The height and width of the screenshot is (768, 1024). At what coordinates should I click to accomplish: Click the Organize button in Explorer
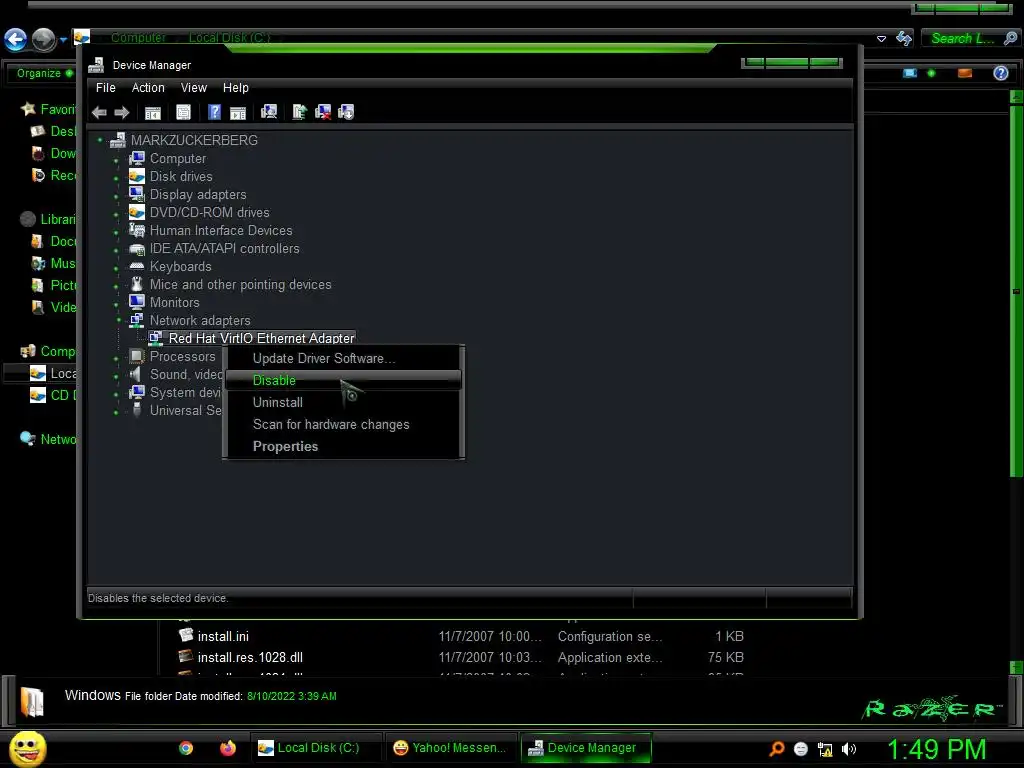click(x=44, y=73)
